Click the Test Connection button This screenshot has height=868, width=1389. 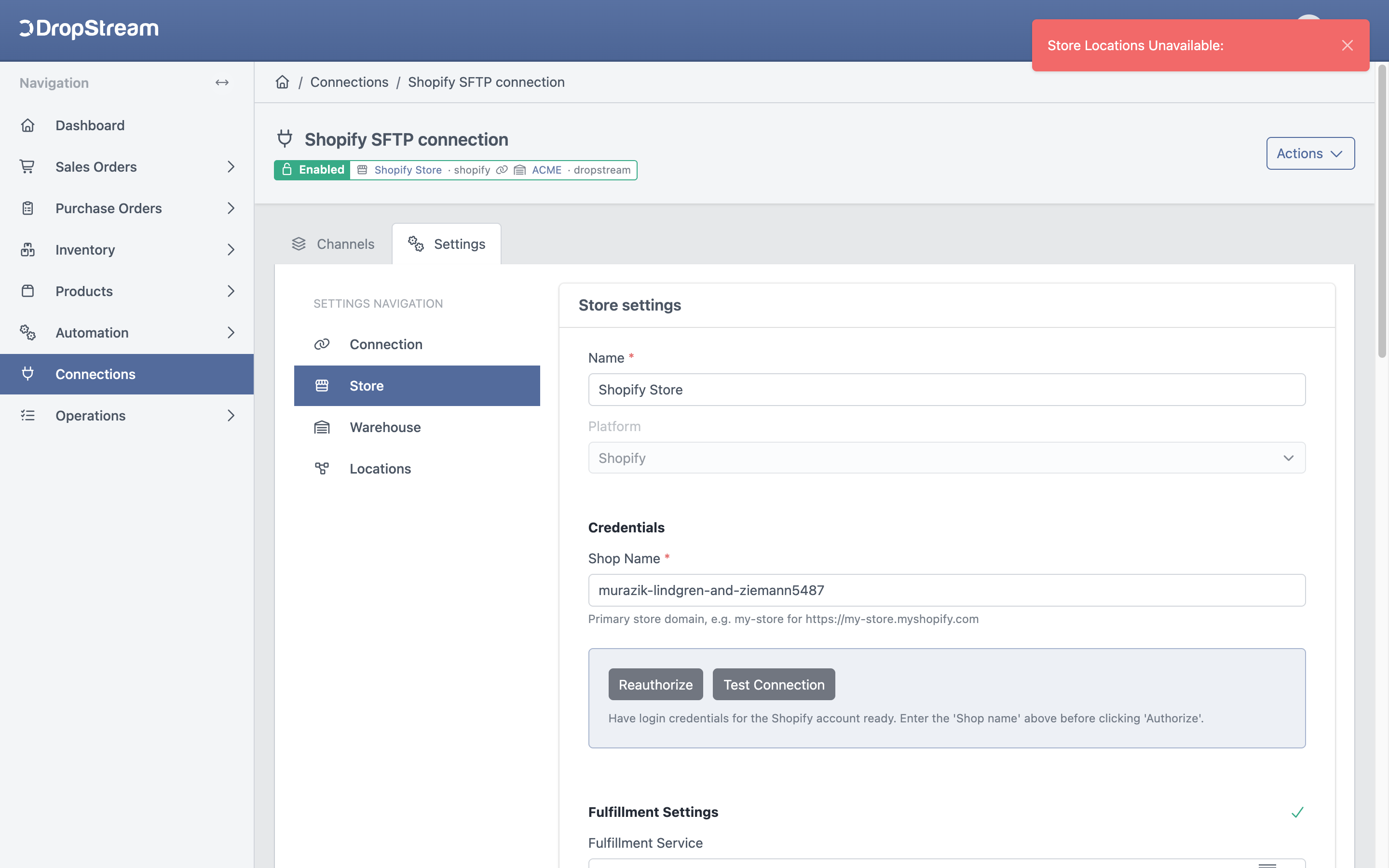[x=774, y=684]
